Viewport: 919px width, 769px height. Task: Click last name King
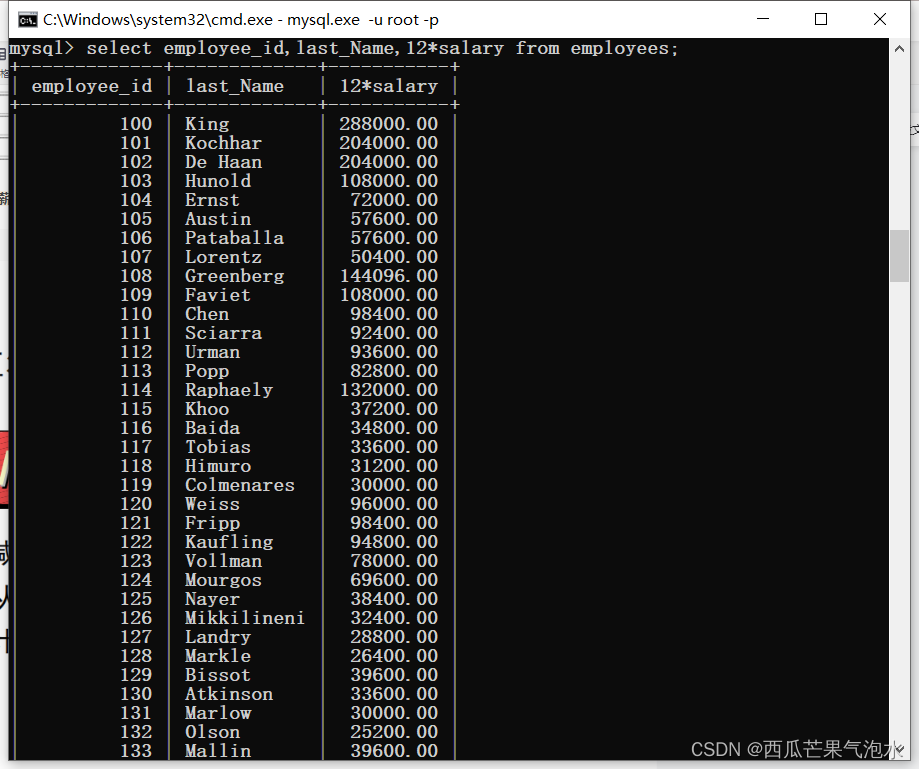pyautogui.click(x=207, y=124)
